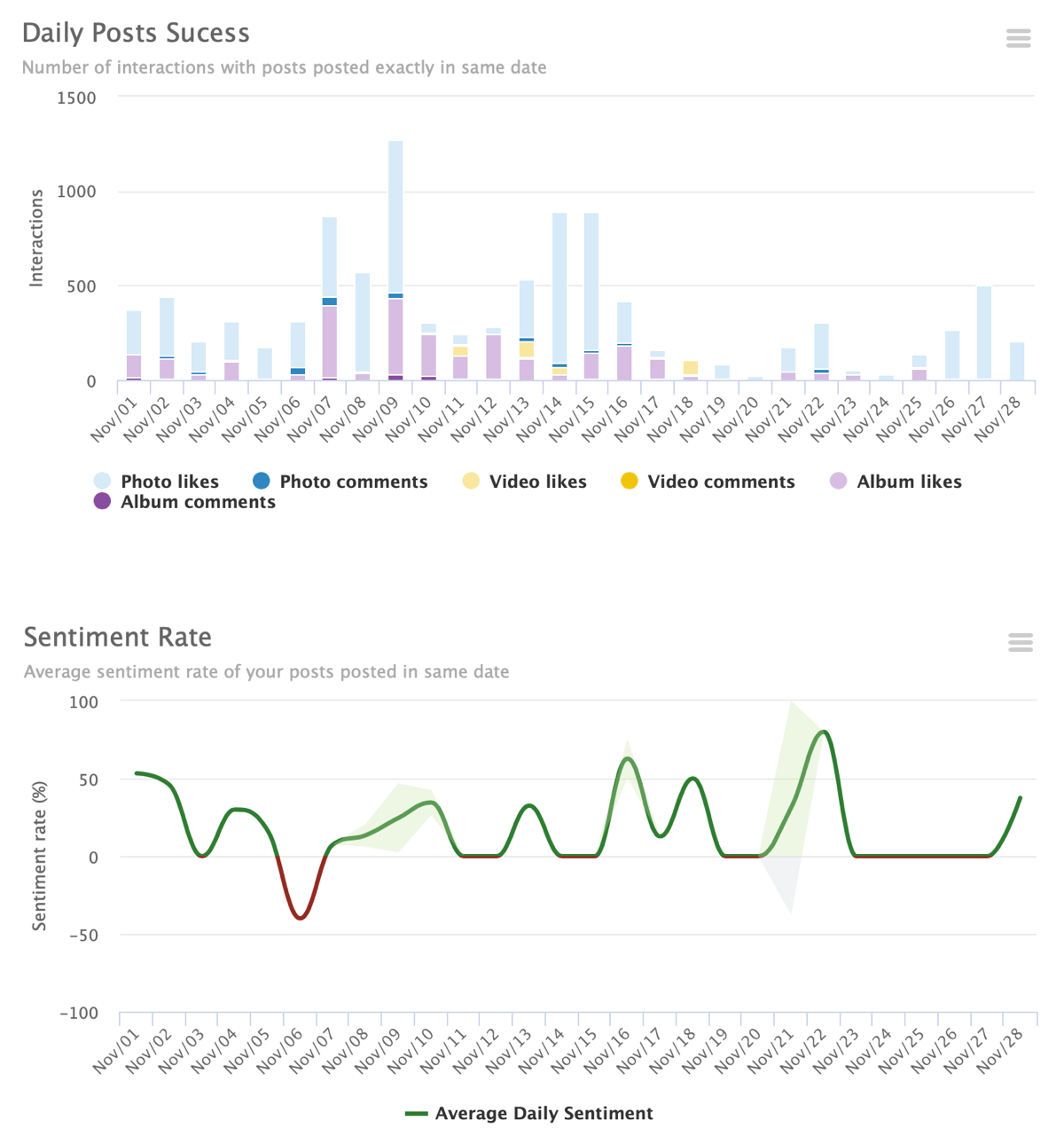1064x1144 pixels.
Task: Hide the Video likes series in legend
Action: pos(537,482)
